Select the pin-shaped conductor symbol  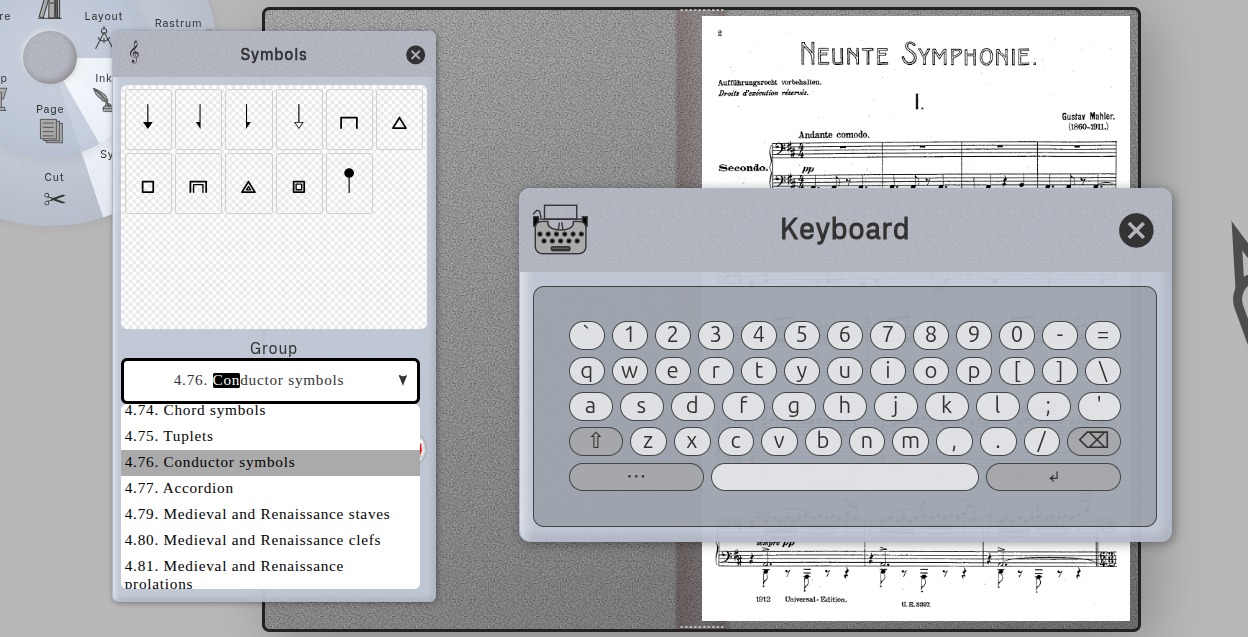[x=349, y=183]
